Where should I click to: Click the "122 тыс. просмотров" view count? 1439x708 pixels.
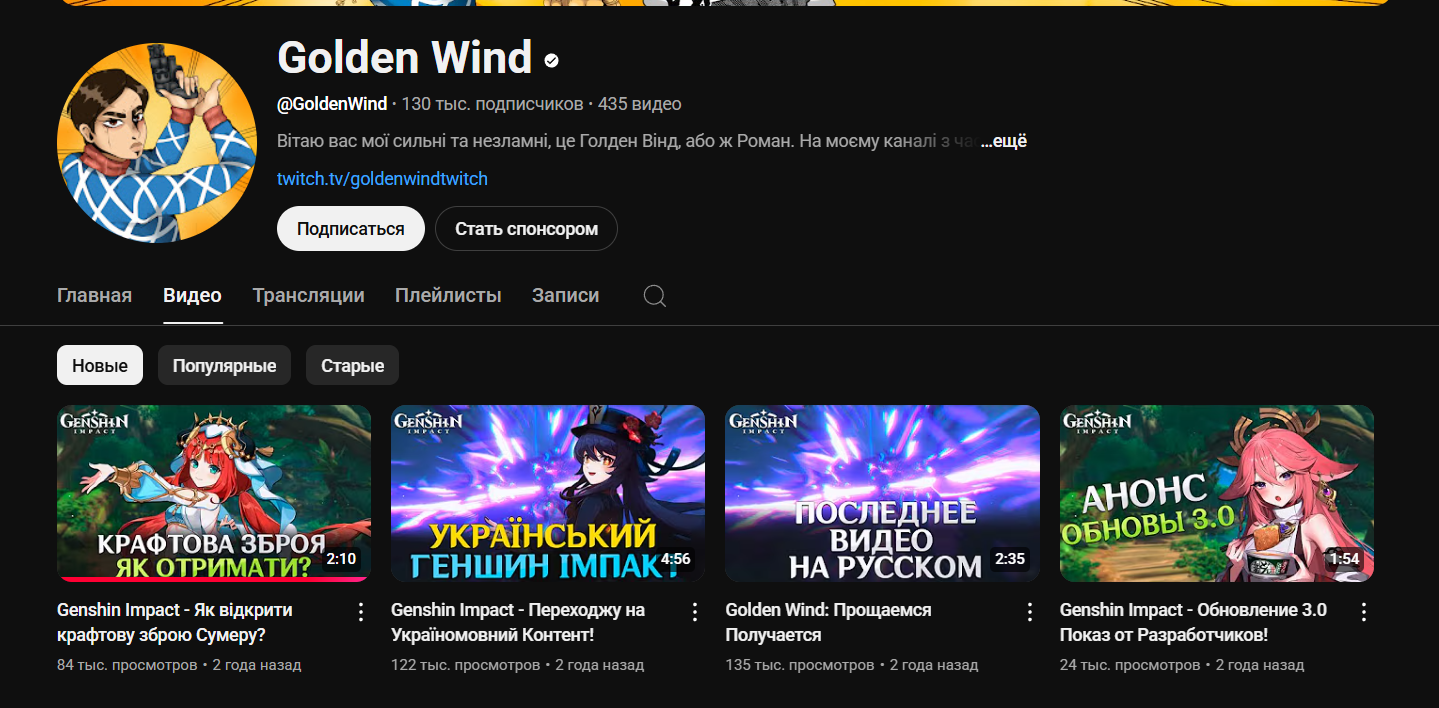(466, 665)
